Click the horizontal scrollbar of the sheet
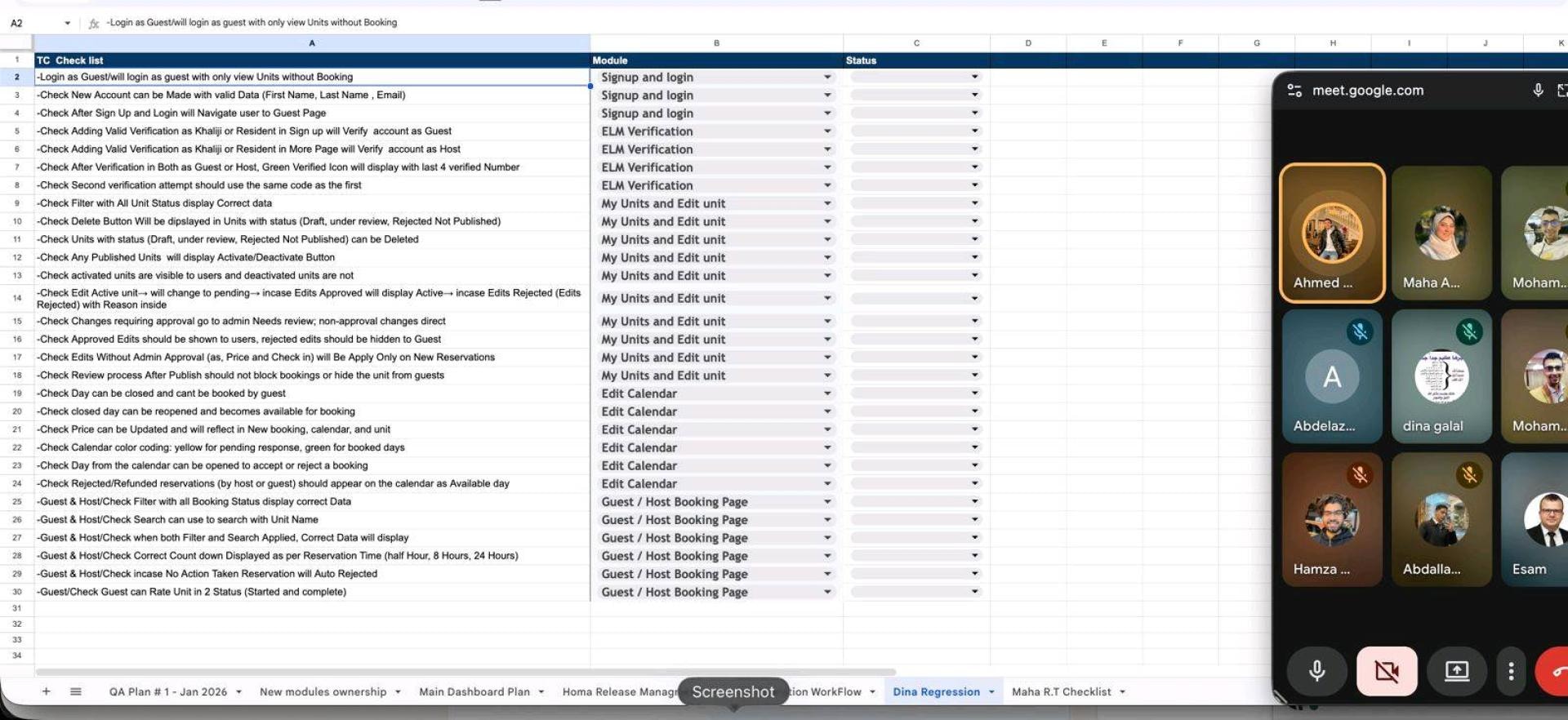This screenshot has width=1568, height=720. 465,672
